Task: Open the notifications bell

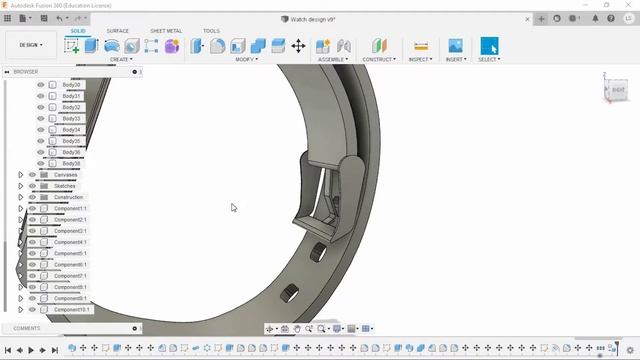Action: 595,18
